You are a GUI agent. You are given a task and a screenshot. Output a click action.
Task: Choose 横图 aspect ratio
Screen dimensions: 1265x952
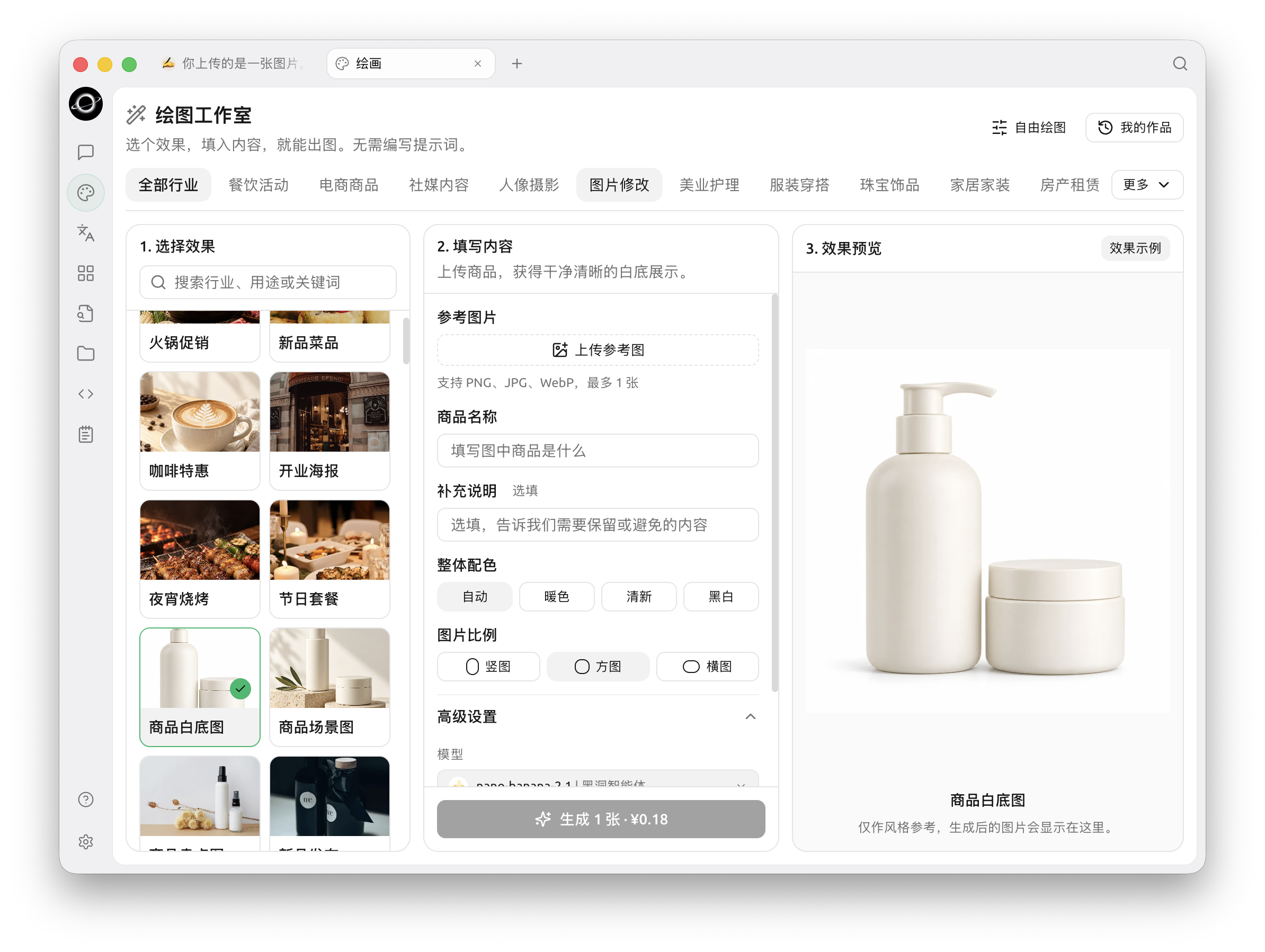[x=707, y=666]
